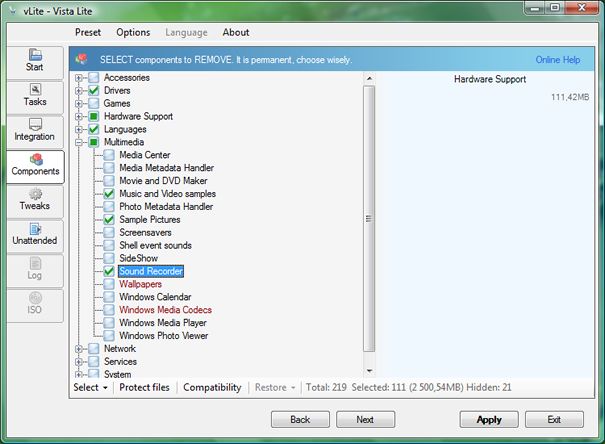Check the Media Center checkbox

click(x=109, y=155)
